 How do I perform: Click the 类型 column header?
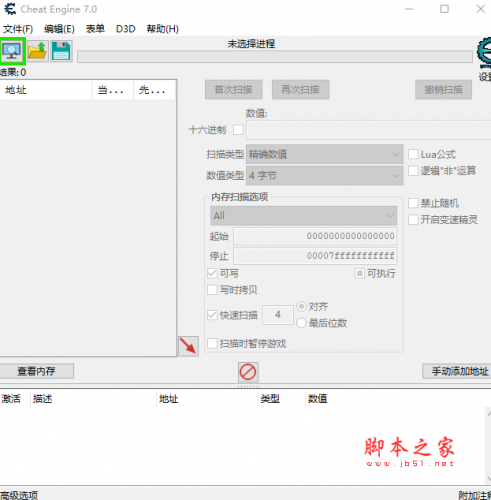pyautogui.click(x=282, y=398)
